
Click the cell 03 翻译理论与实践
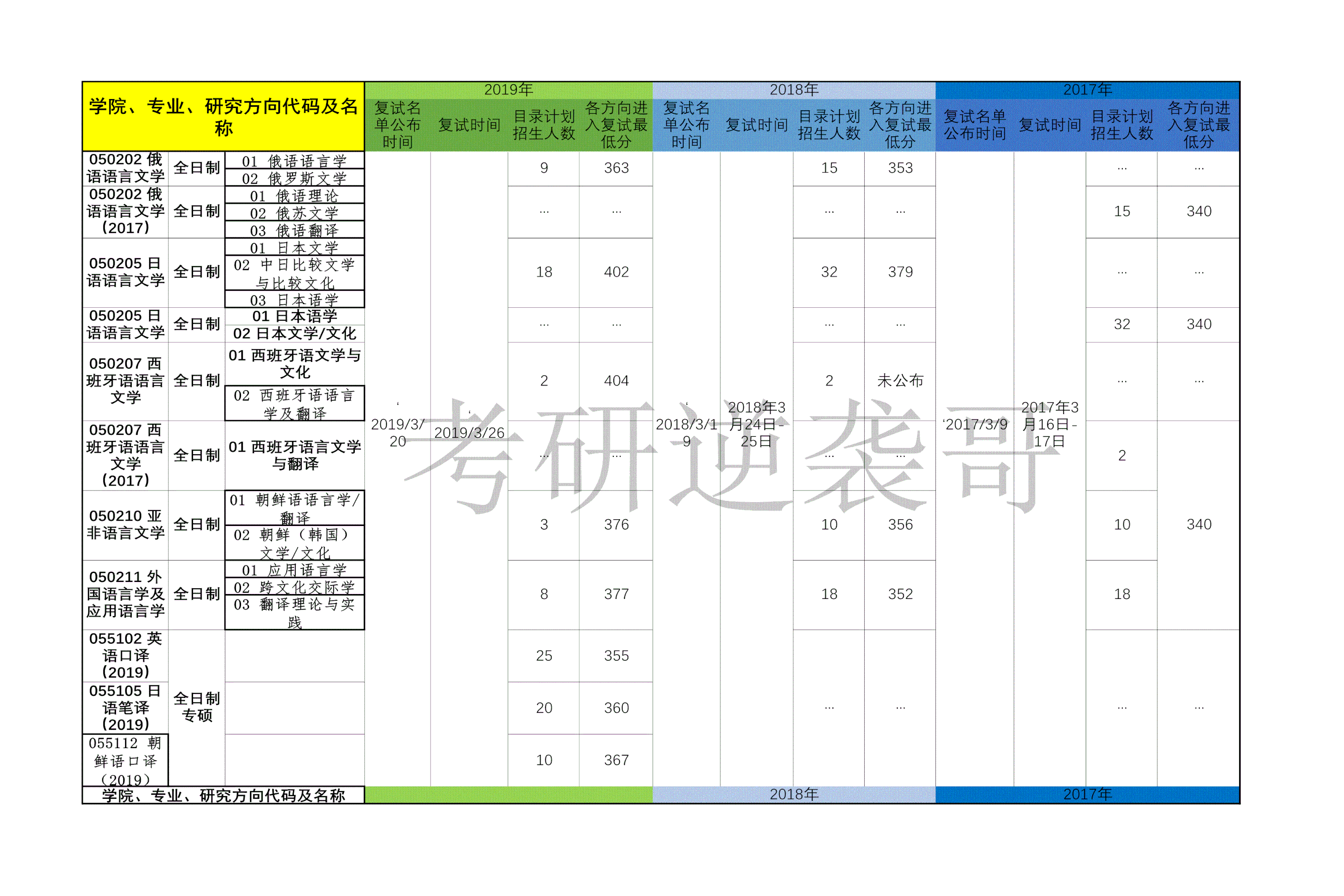(x=295, y=612)
